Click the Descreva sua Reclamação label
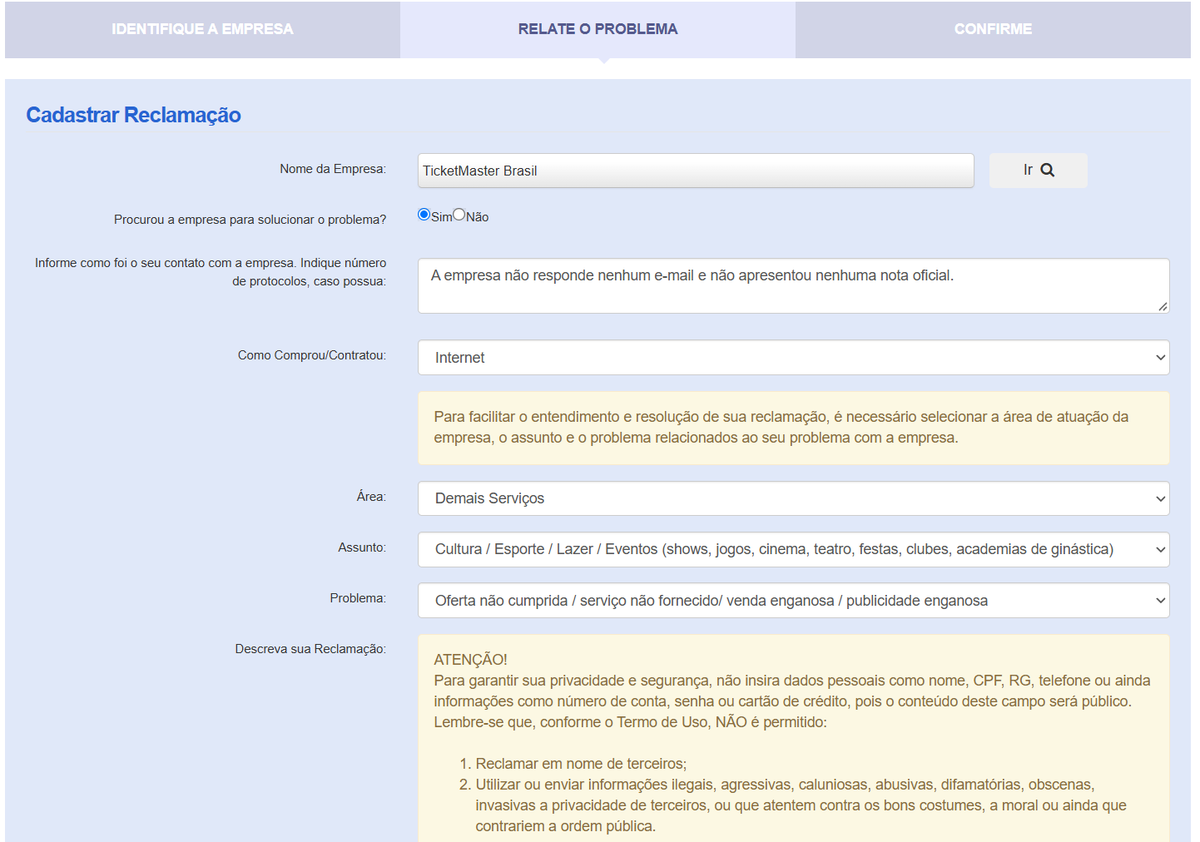 pos(311,649)
